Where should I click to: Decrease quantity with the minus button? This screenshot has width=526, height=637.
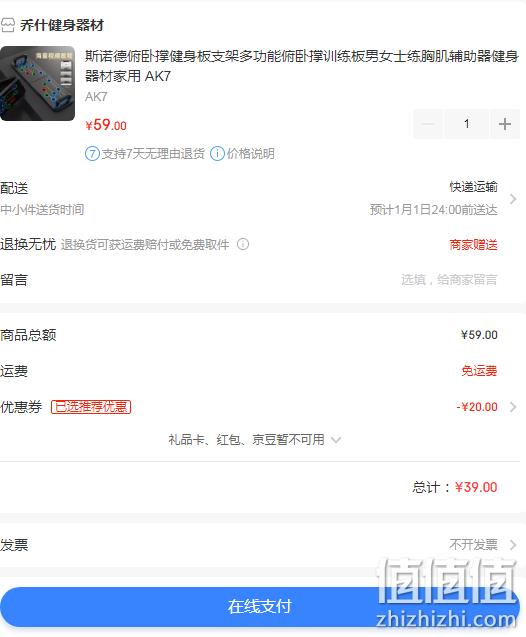(428, 124)
